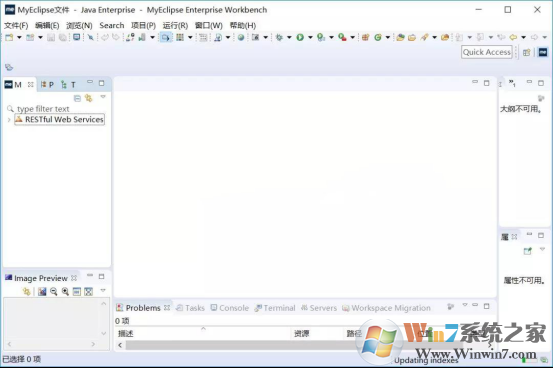This screenshot has height=368, width=553.
Task: Open the 编辑(E) menu
Action: coord(47,25)
